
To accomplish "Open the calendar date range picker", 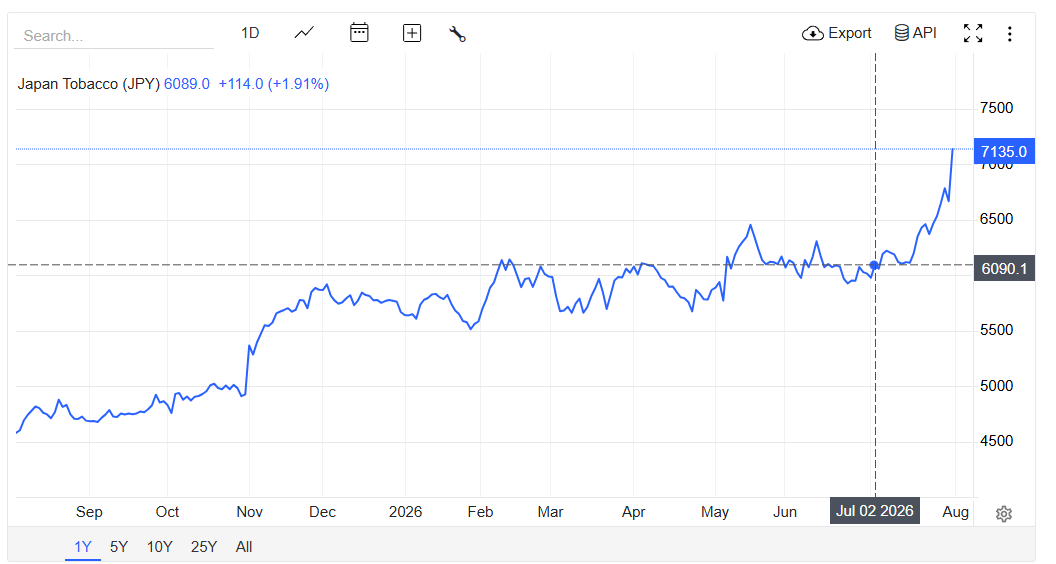I will (359, 32).
